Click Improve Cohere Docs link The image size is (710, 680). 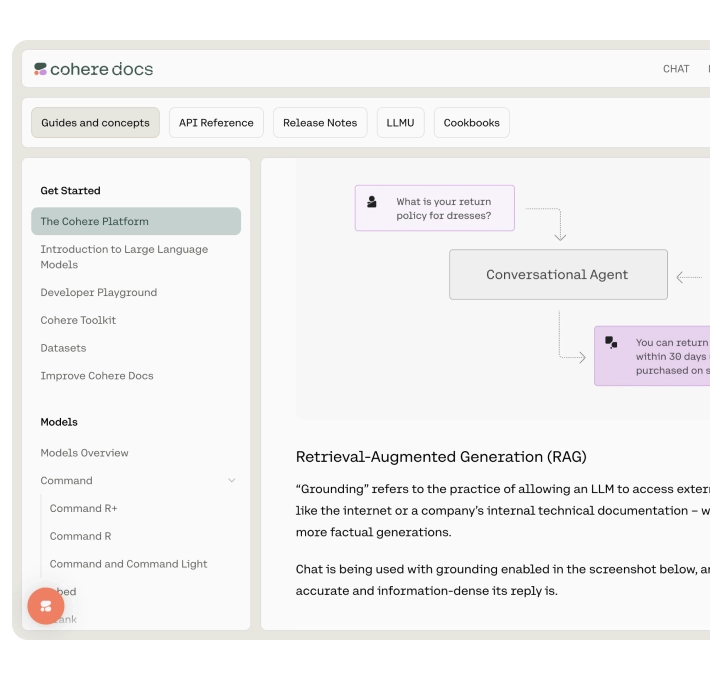click(x=97, y=376)
